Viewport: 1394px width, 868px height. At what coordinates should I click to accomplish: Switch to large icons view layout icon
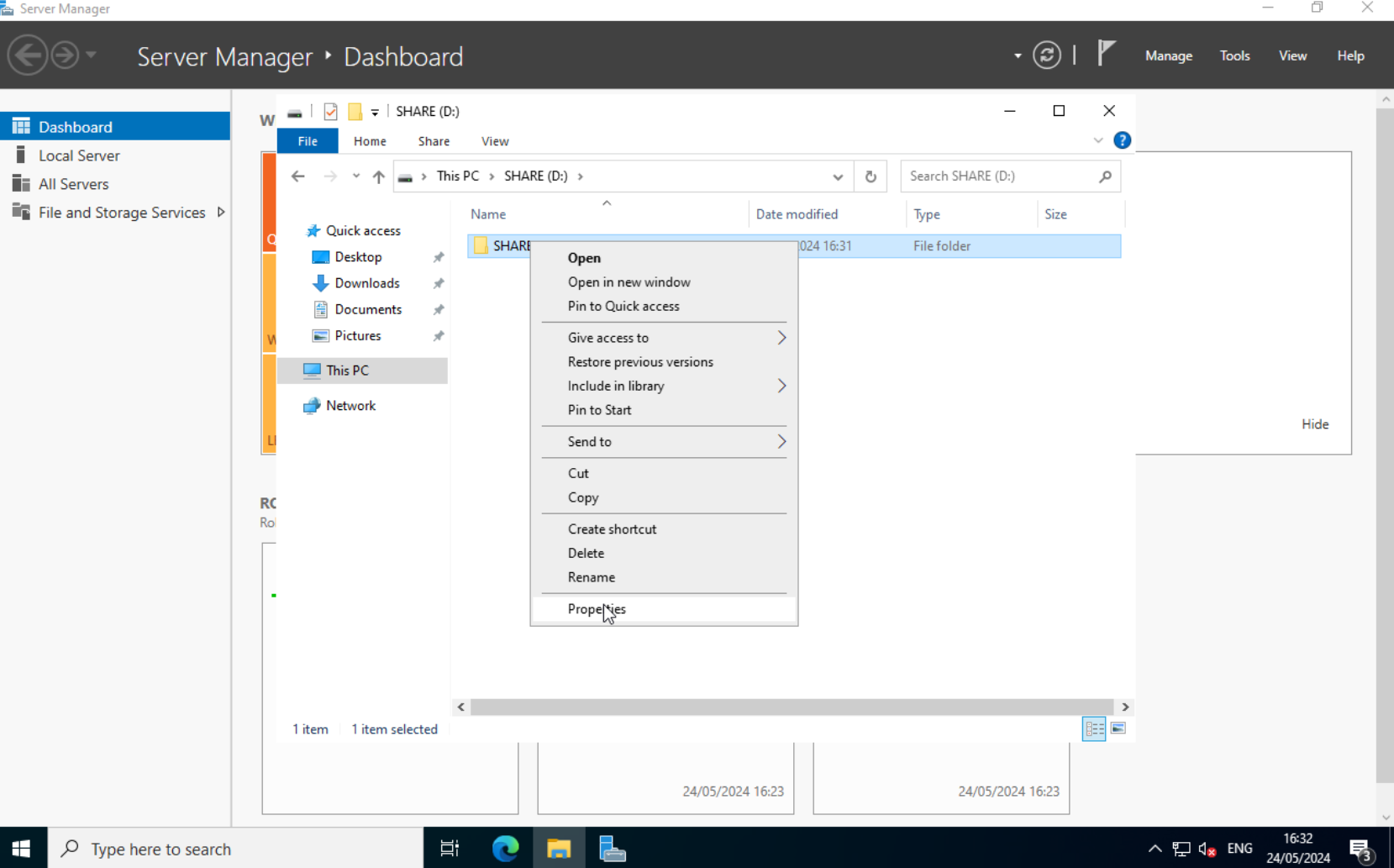tap(1118, 729)
